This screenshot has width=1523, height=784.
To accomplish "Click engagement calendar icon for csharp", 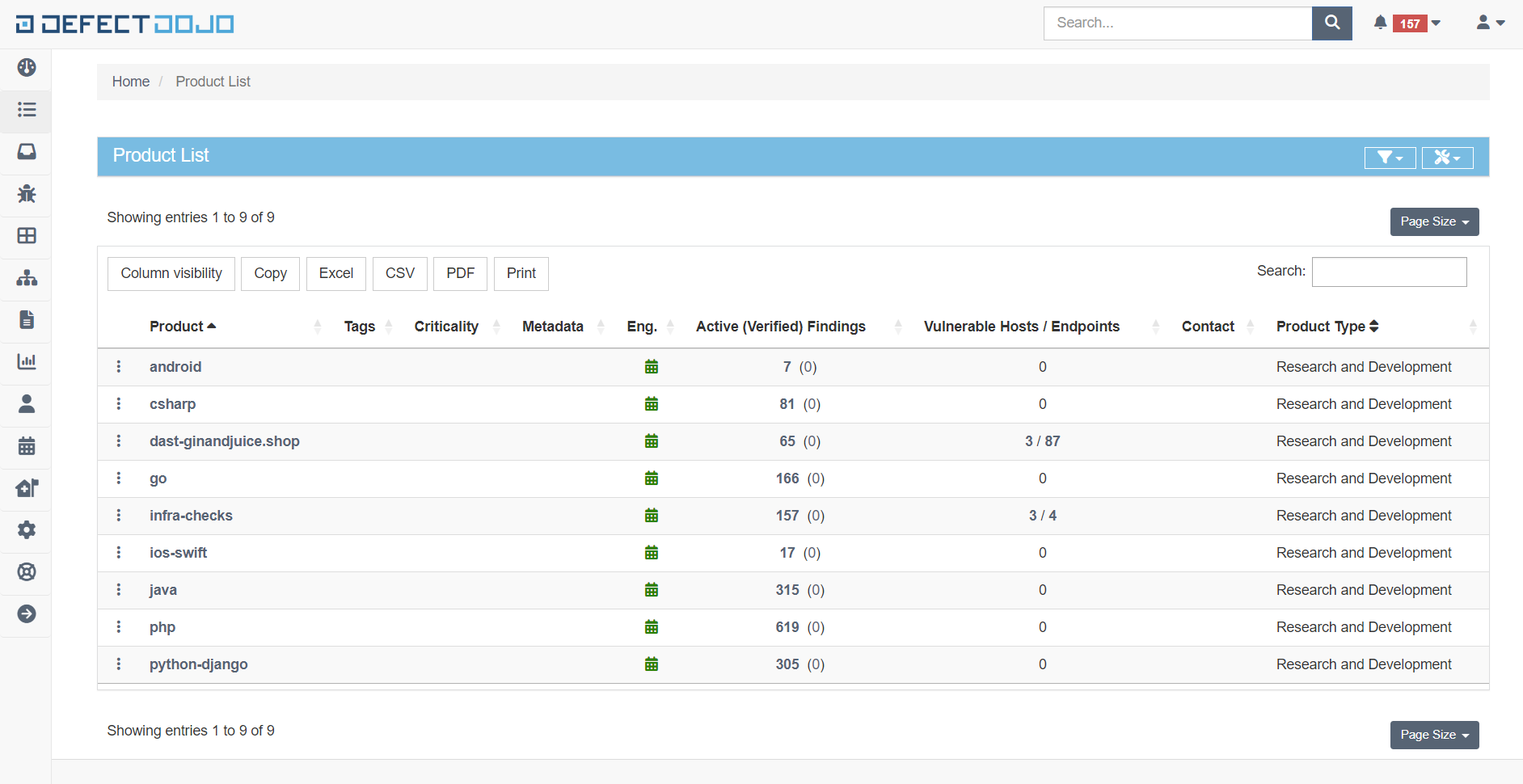I will pos(652,404).
